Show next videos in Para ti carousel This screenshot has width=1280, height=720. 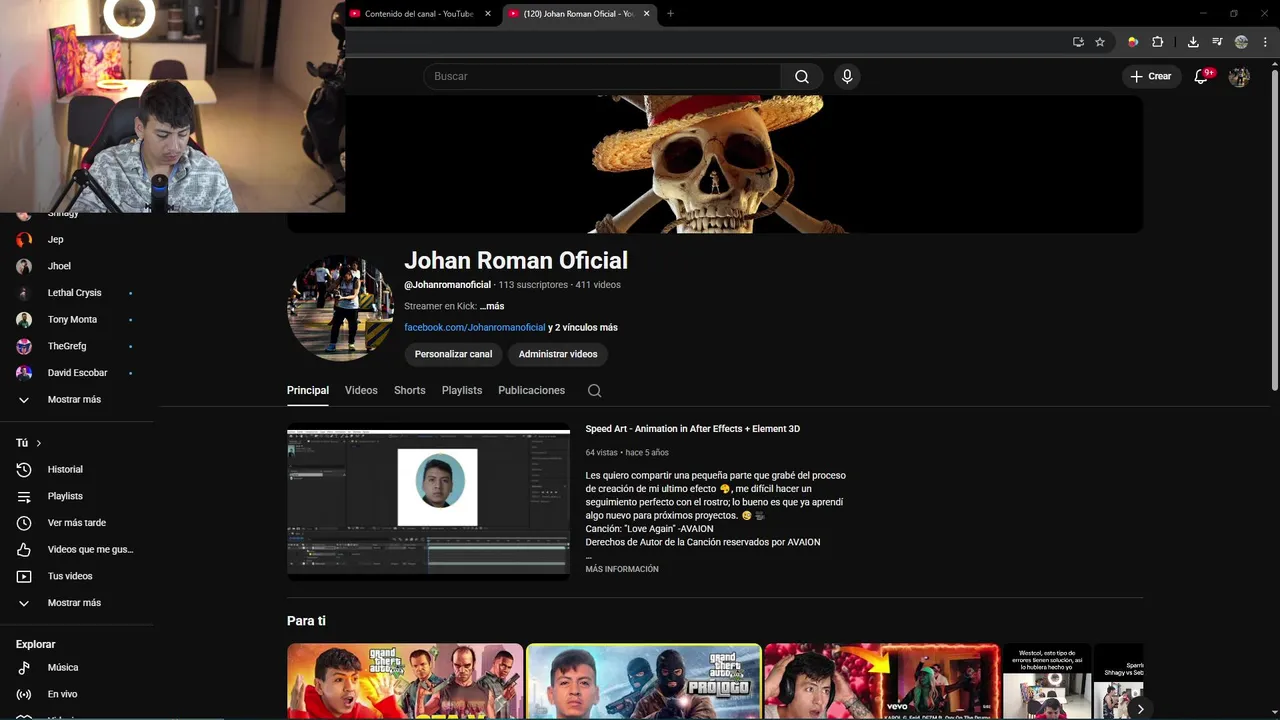(1140, 708)
